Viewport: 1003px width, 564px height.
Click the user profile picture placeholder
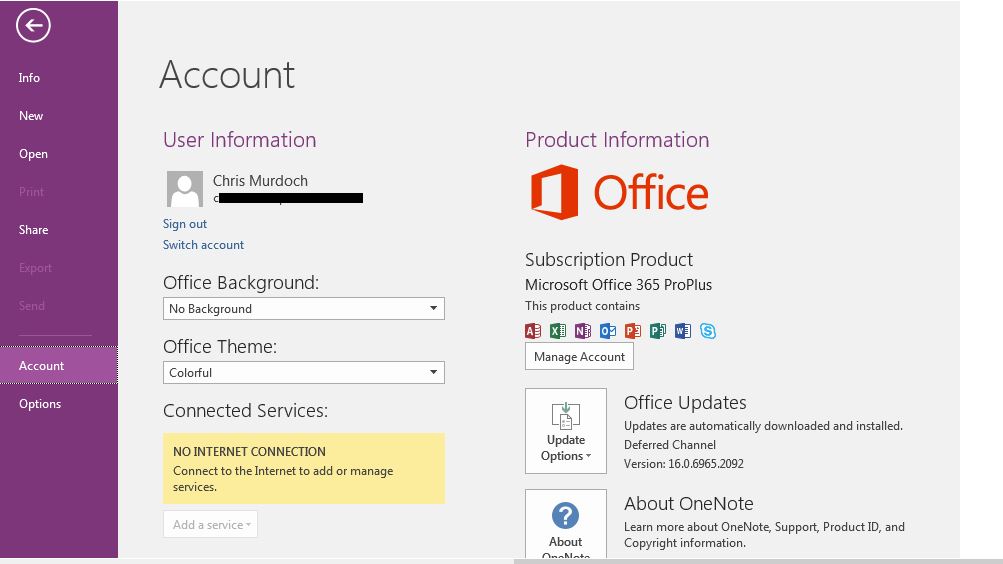[185, 189]
